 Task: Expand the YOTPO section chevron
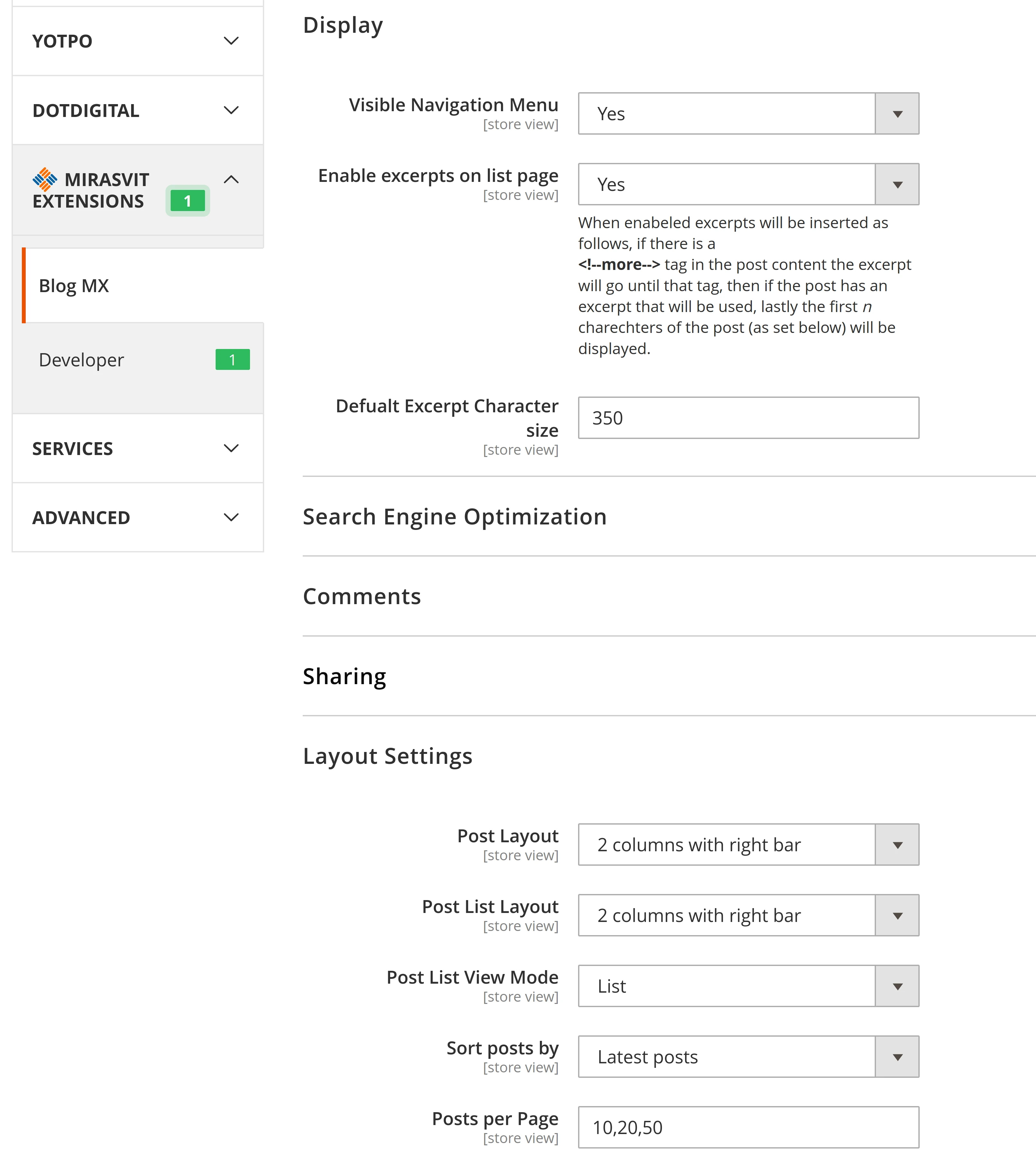tap(231, 41)
